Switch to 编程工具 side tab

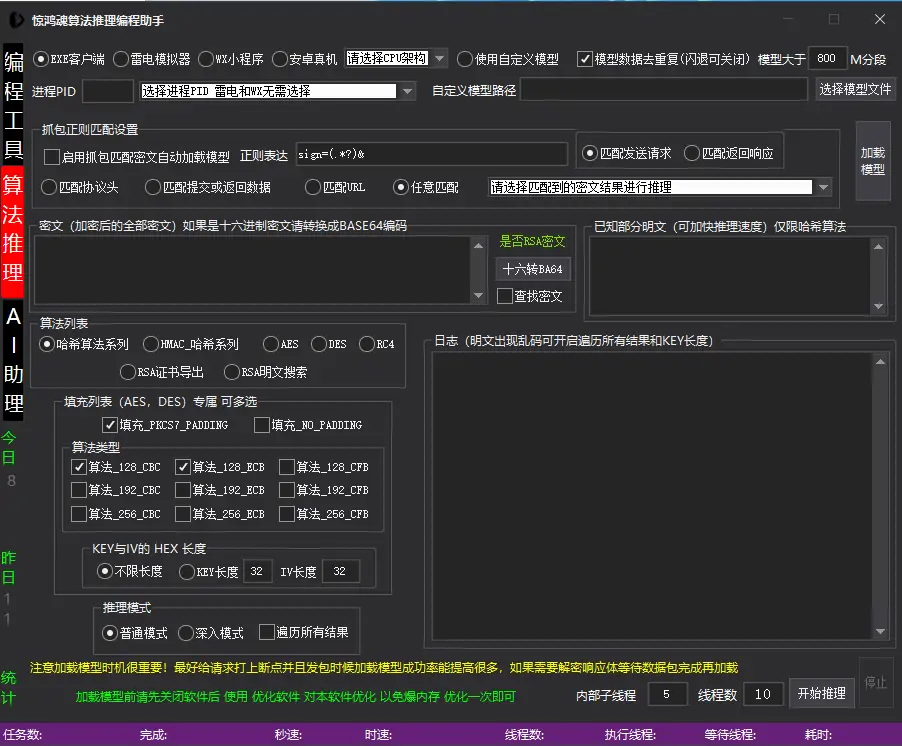pos(13,104)
